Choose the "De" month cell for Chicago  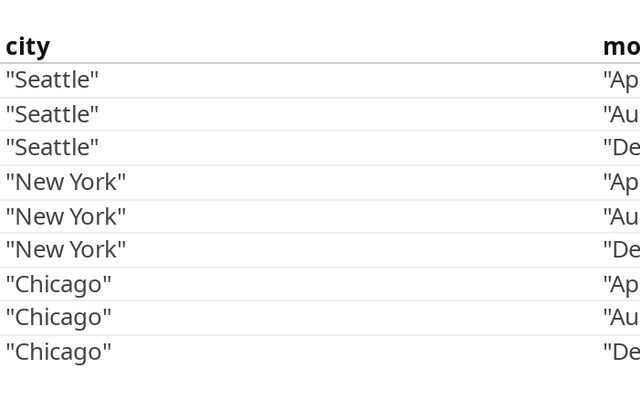tap(621, 352)
